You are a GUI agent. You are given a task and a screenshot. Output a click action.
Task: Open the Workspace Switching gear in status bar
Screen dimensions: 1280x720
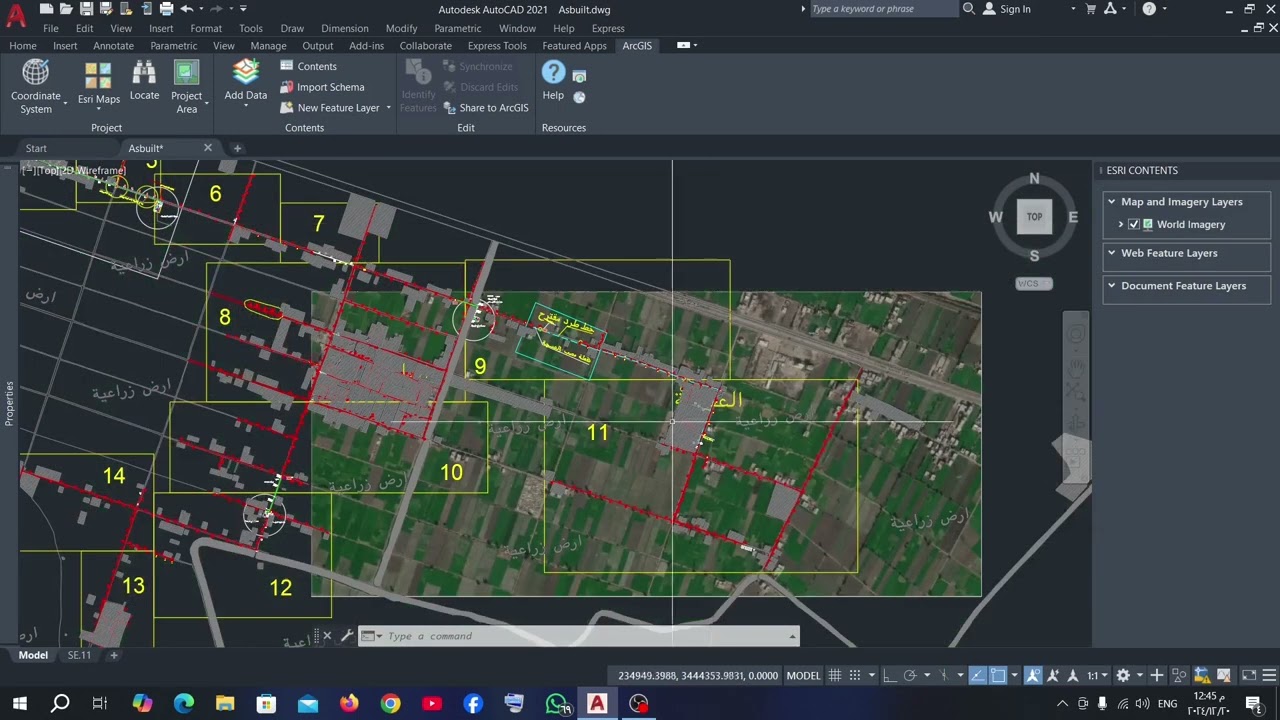point(1123,675)
